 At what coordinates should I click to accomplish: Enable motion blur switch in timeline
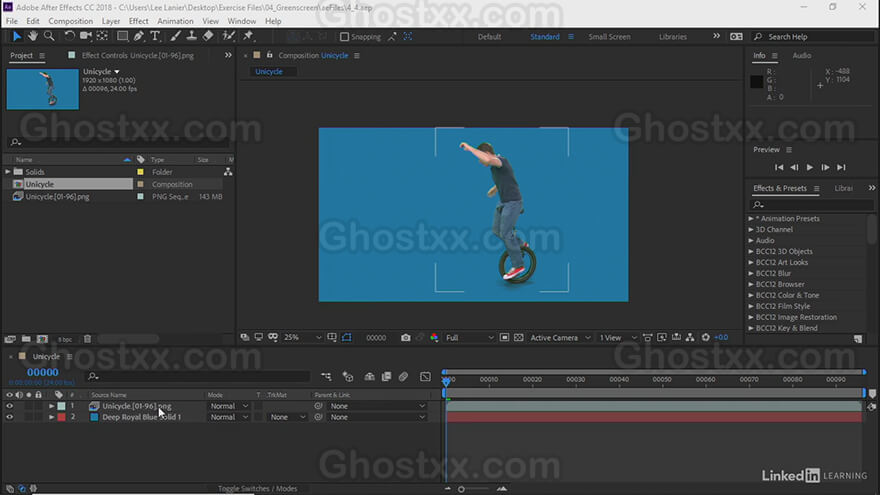(404, 377)
